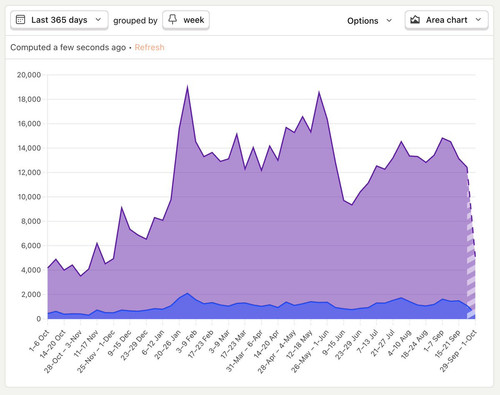Open the Area chart type dropdown
The image size is (500, 395).
pyautogui.click(x=446, y=20)
